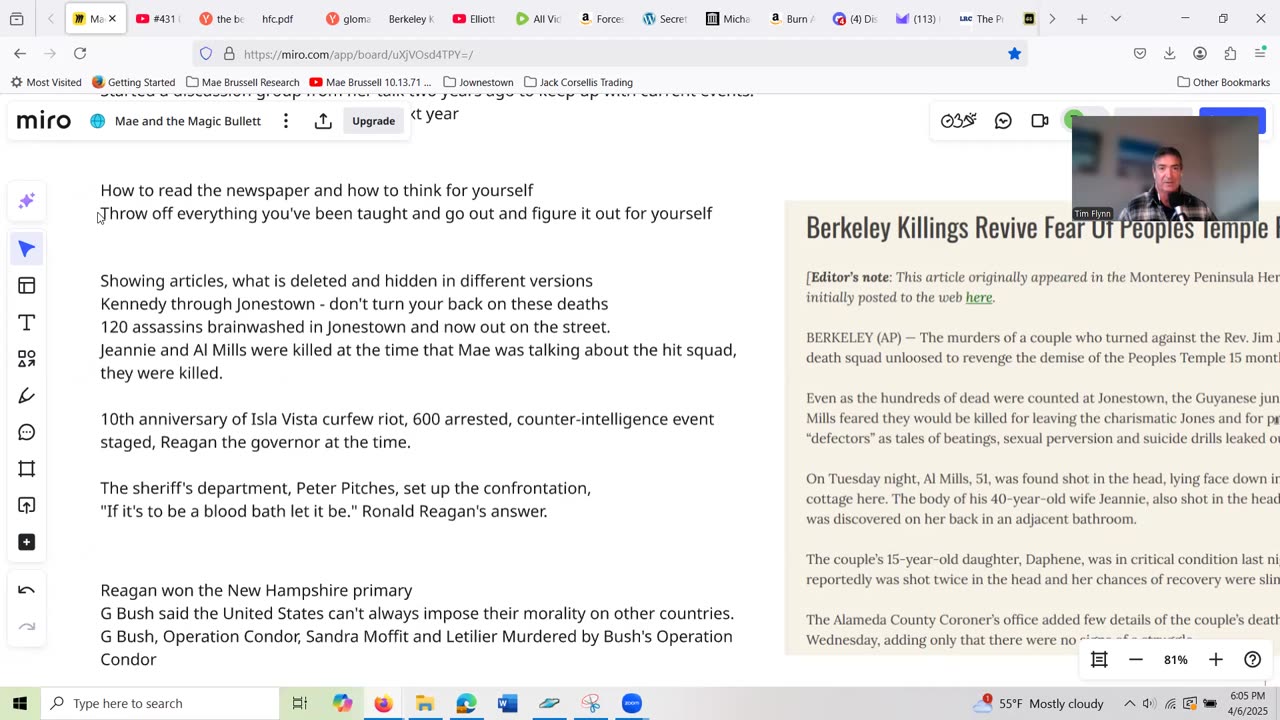Show more browser tabs with right arrow
Image resolution: width=1280 pixels, height=720 pixels.
pos(1052,19)
